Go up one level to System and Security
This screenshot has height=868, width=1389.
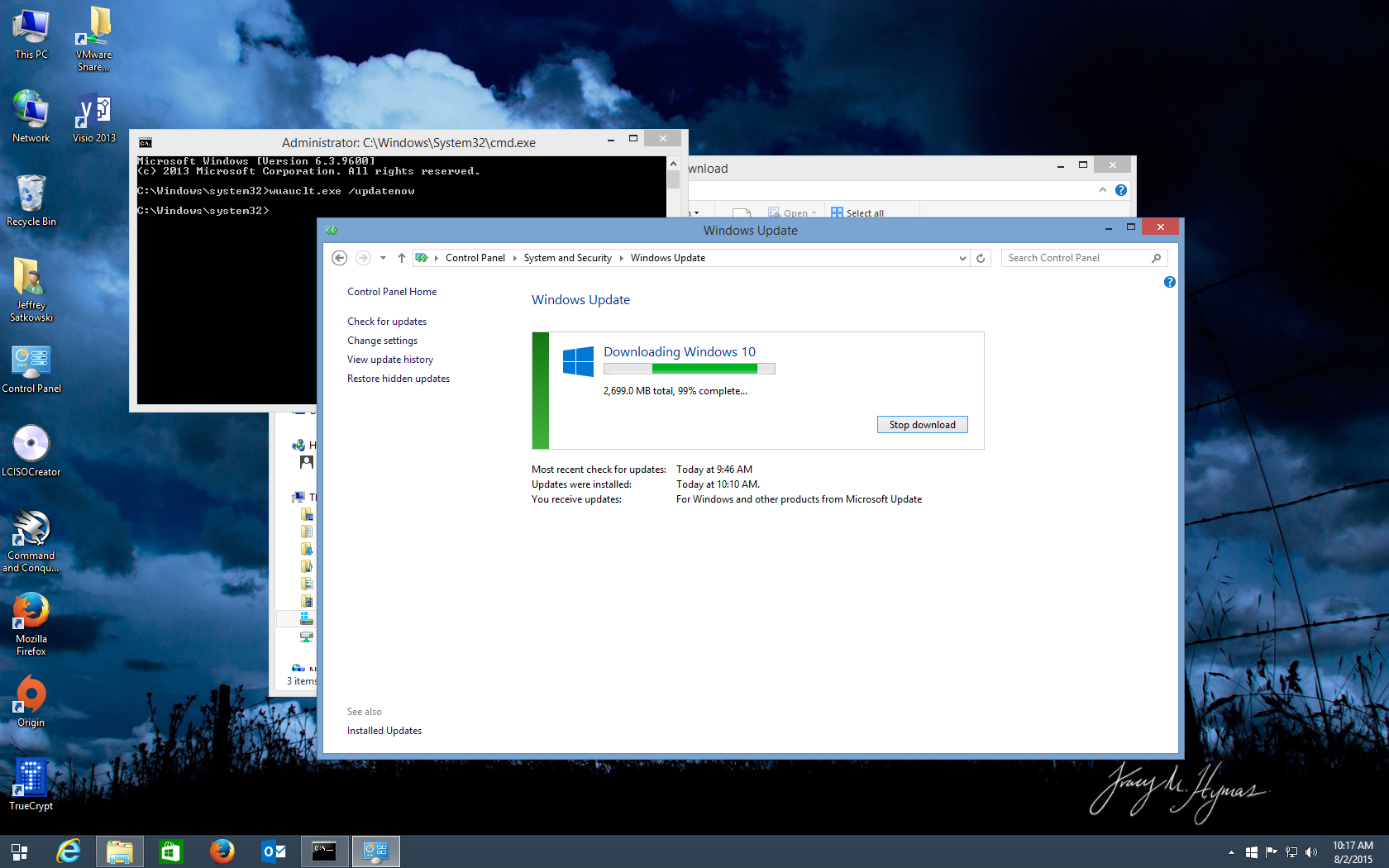[402, 258]
